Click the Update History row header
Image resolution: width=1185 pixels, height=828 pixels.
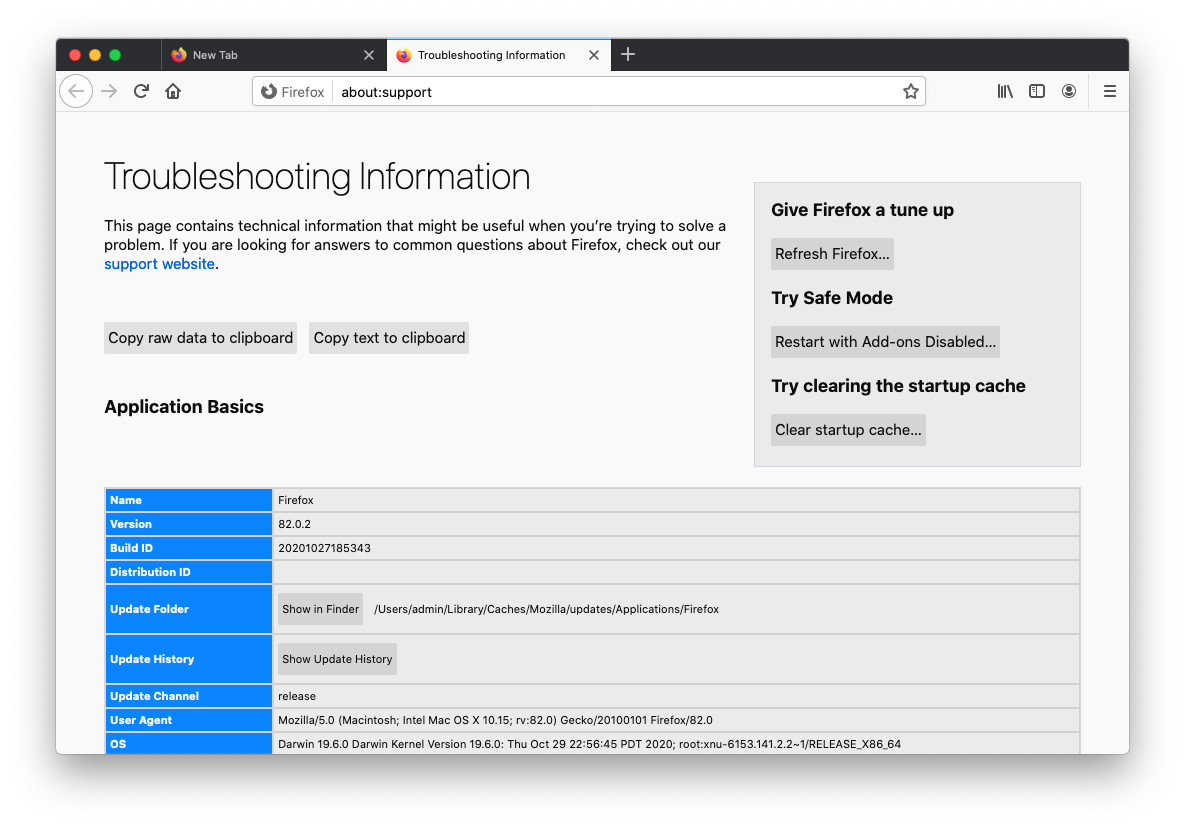pyautogui.click(x=188, y=659)
